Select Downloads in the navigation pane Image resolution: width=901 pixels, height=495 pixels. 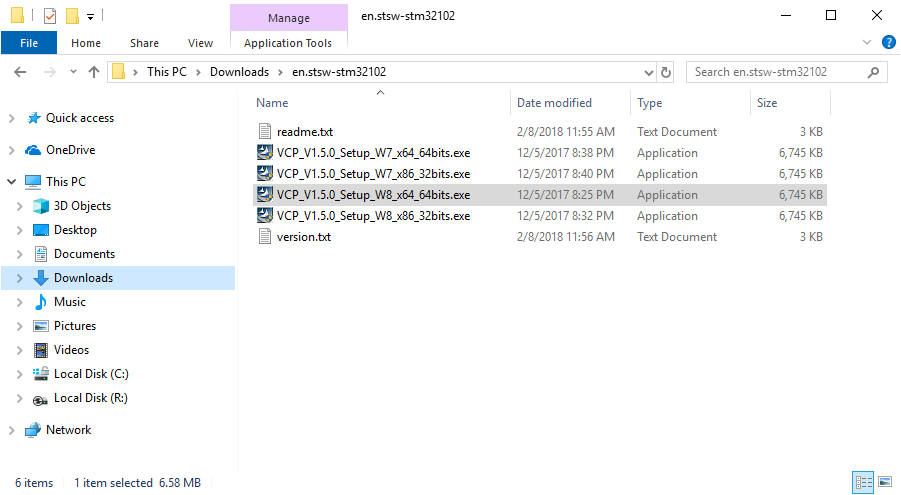[83, 278]
